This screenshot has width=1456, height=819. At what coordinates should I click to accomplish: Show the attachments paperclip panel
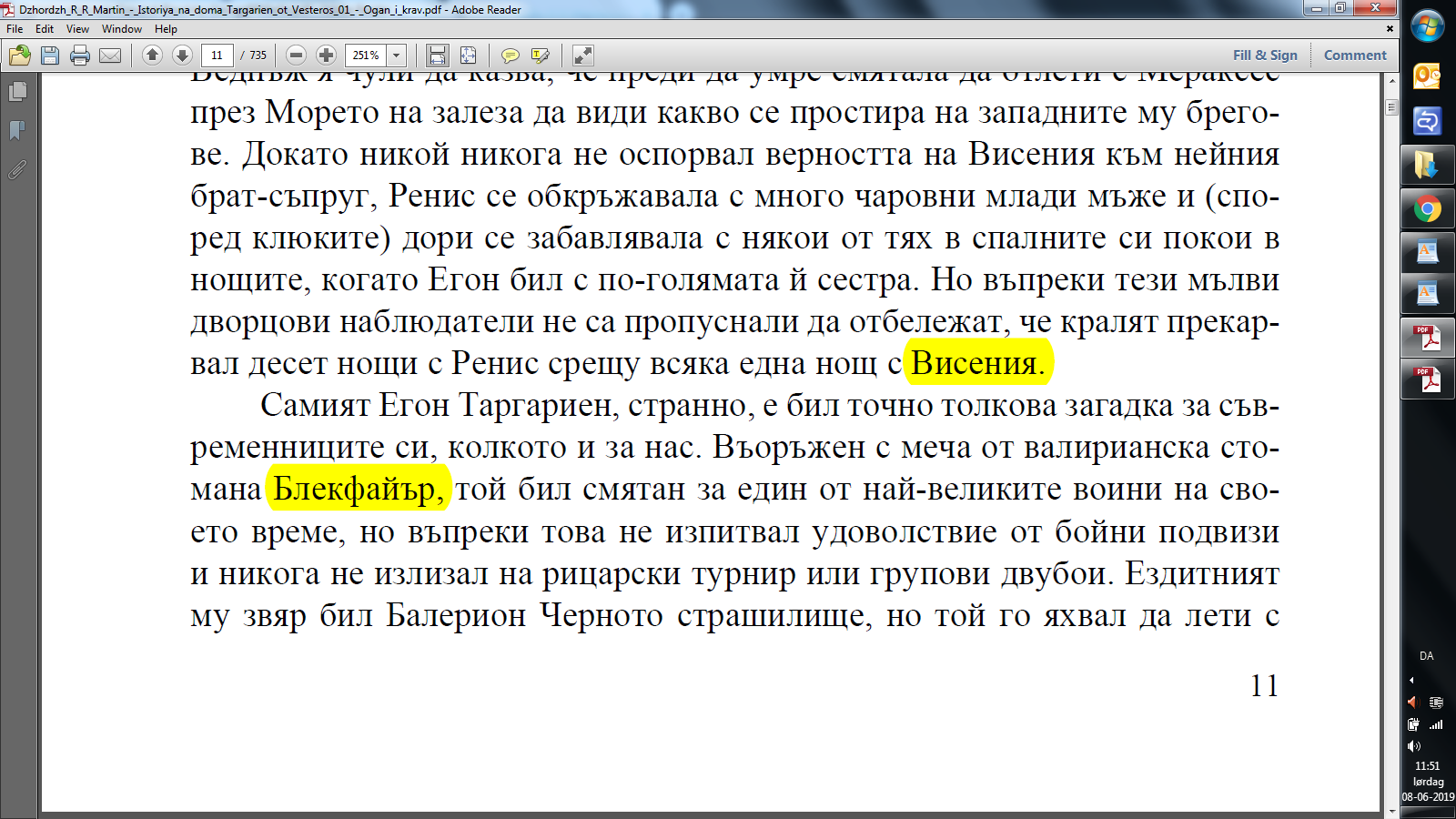point(17,169)
